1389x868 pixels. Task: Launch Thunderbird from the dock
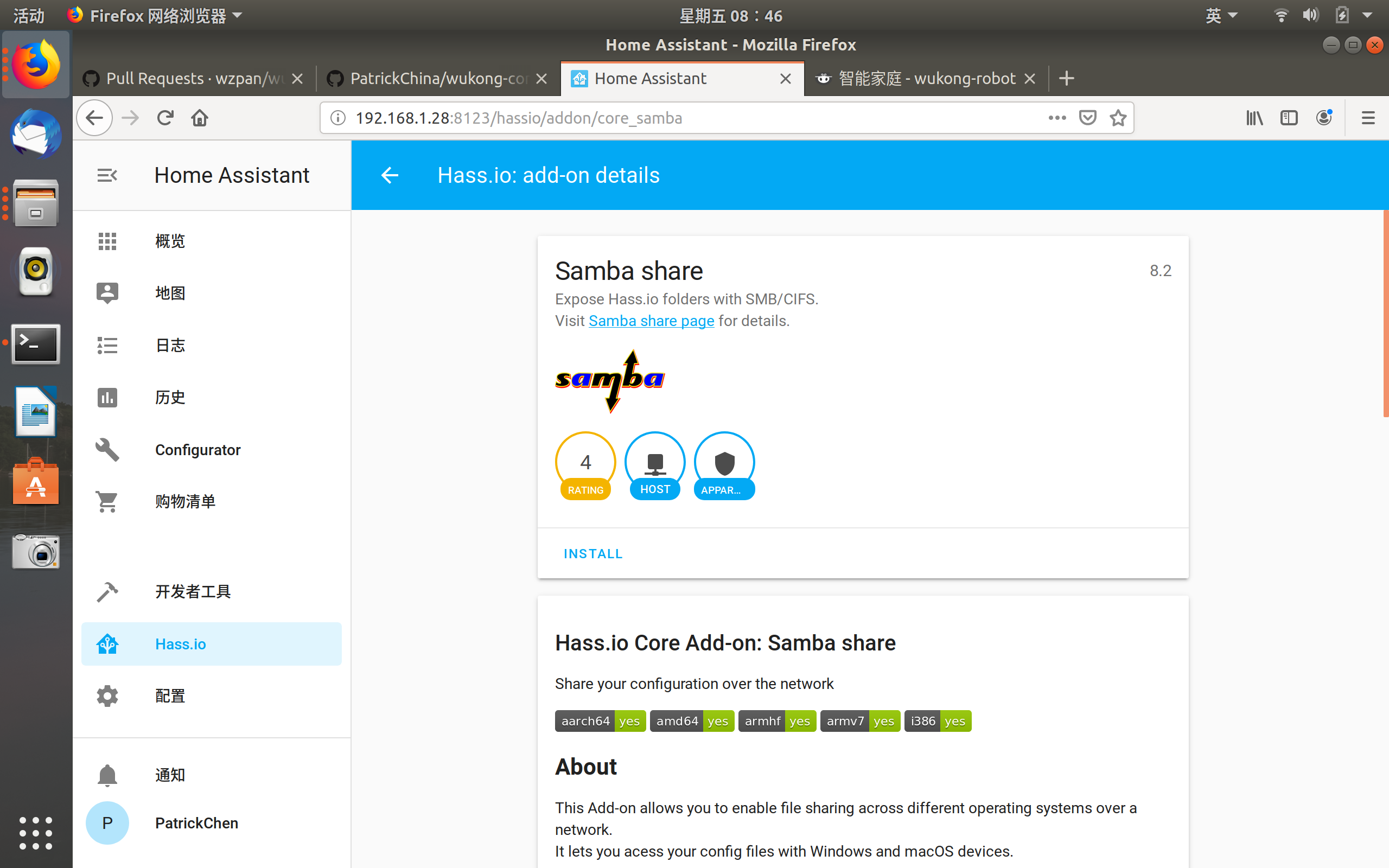[x=36, y=134]
